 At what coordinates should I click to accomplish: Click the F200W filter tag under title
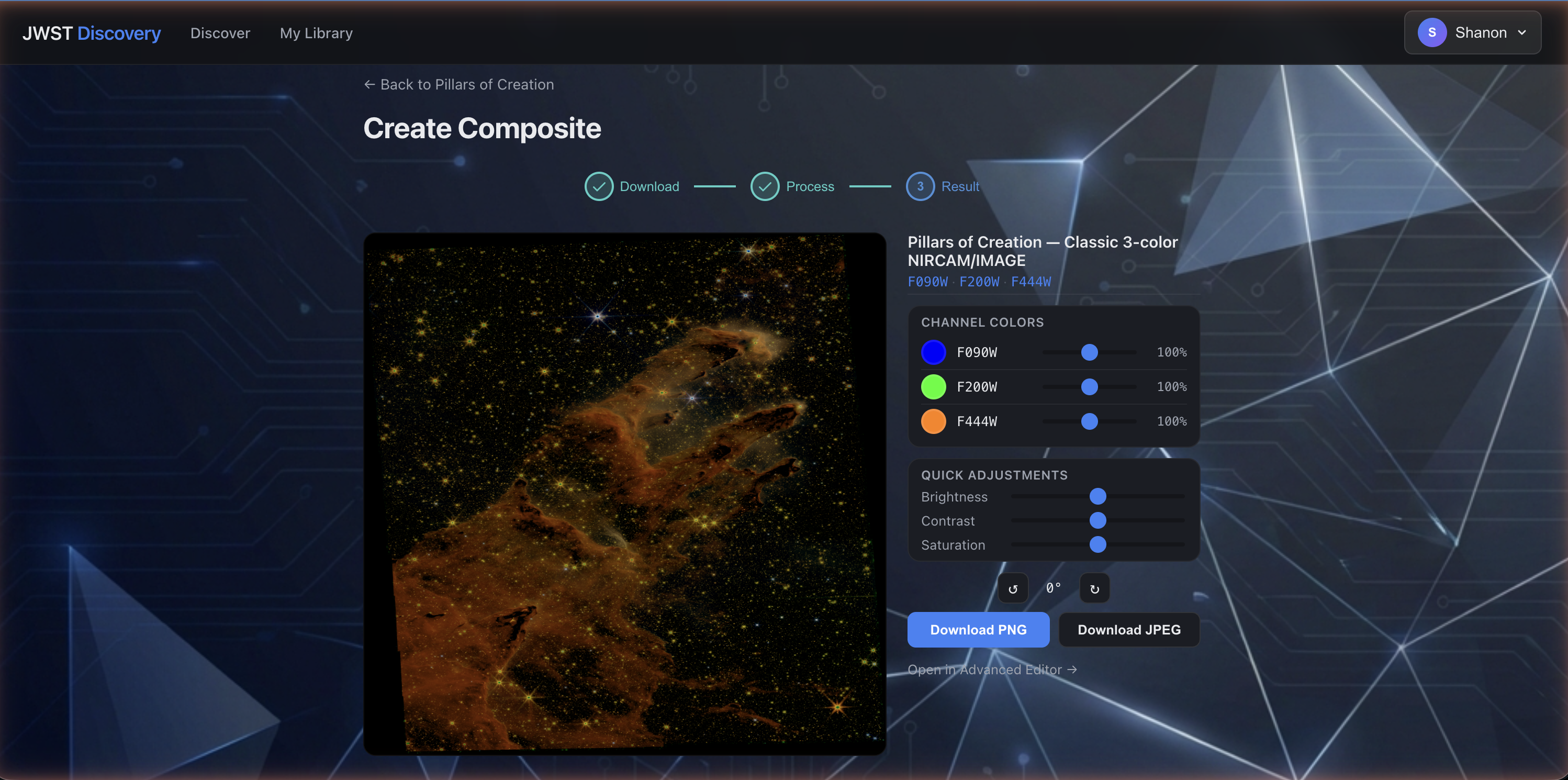tap(979, 282)
